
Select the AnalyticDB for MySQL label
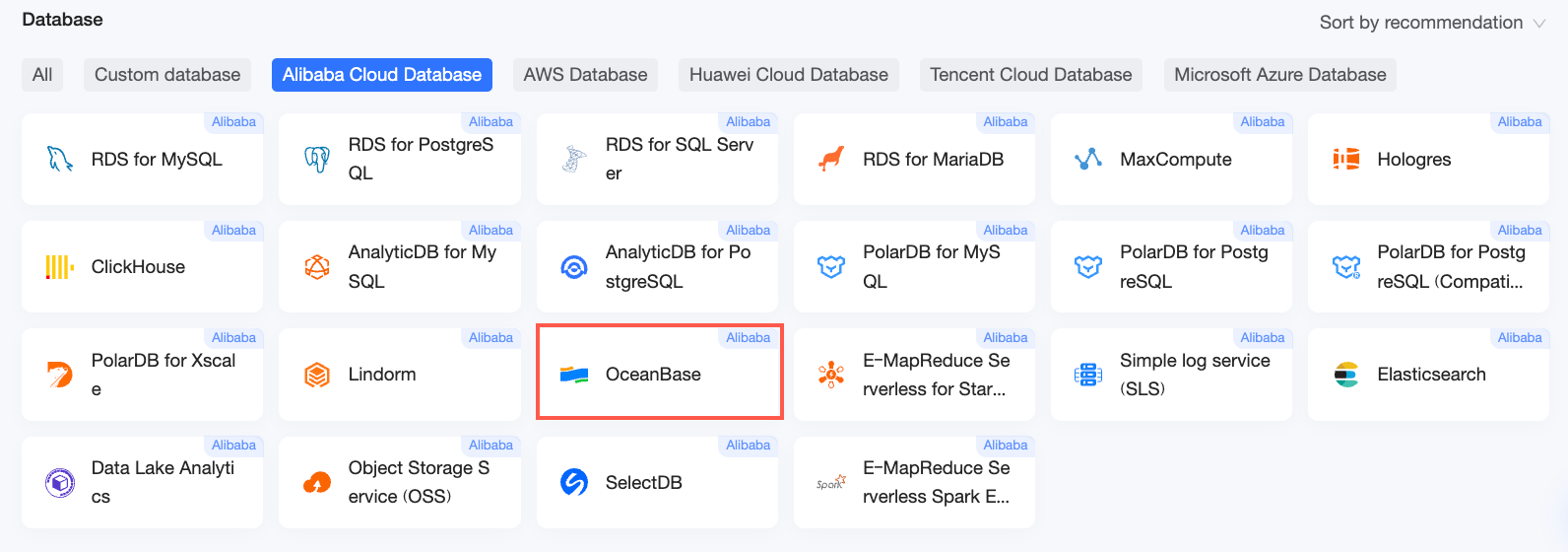point(423,267)
